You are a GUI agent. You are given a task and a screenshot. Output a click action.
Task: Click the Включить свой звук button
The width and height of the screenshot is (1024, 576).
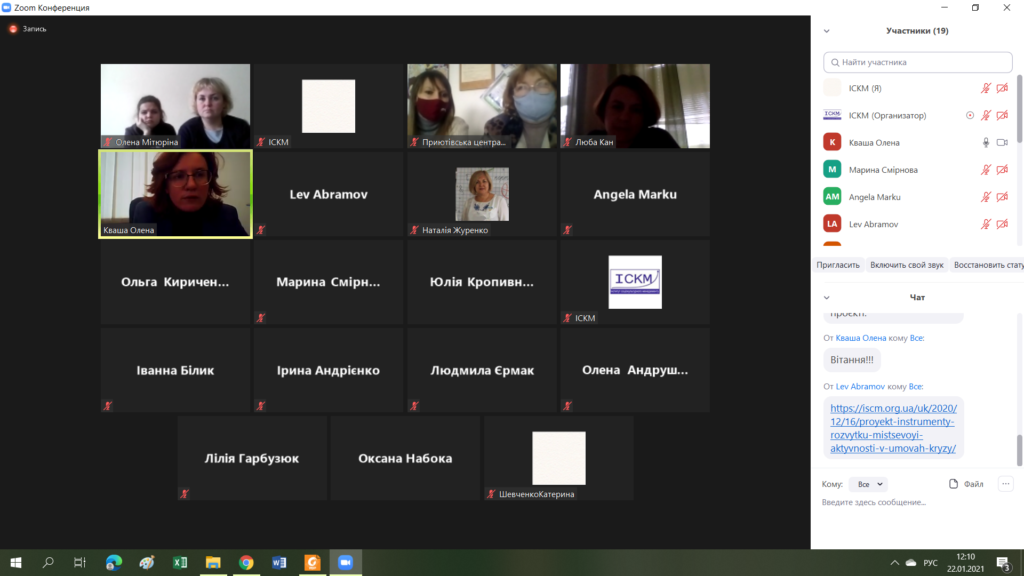(906, 265)
